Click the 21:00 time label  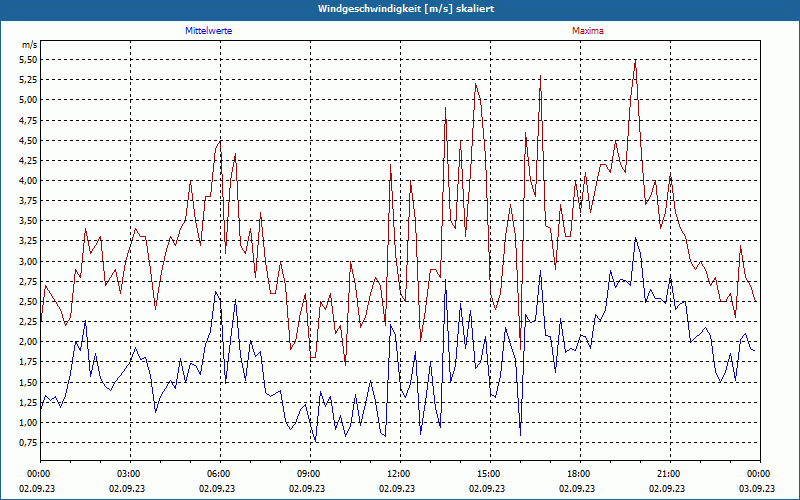(668, 474)
